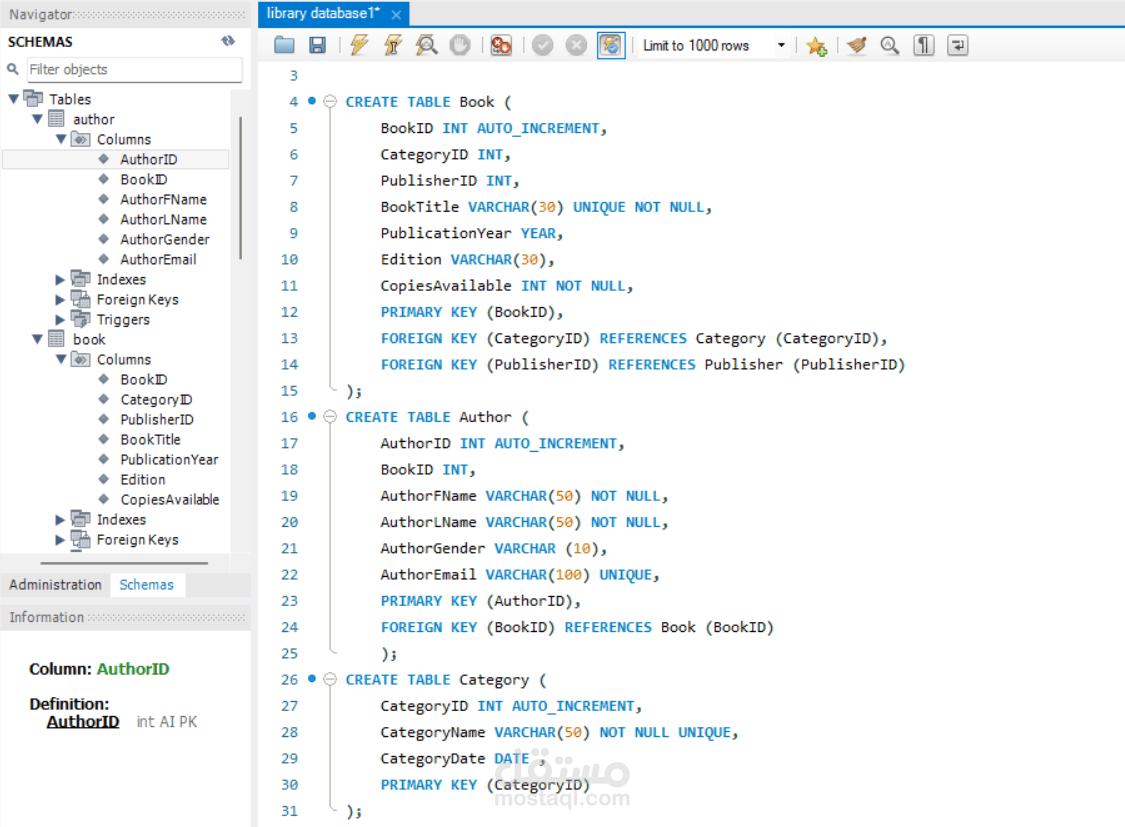Fold the CREATE TABLE Book block
This screenshot has width=1125, height=827.
pyautogui.click(x=330, y=102)
